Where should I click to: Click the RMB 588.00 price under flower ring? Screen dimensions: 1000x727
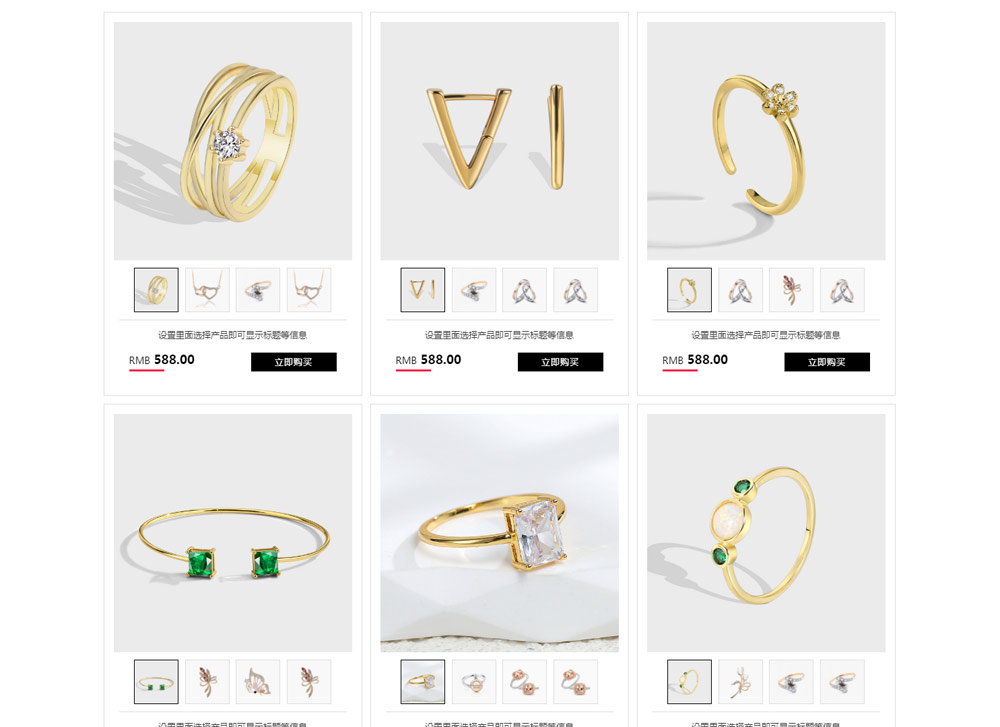pos(695,360)
